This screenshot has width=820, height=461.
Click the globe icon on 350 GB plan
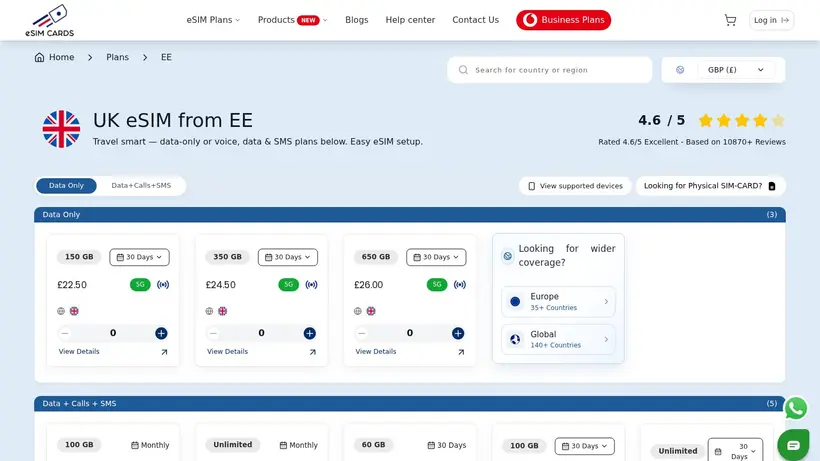click(210, 311)
